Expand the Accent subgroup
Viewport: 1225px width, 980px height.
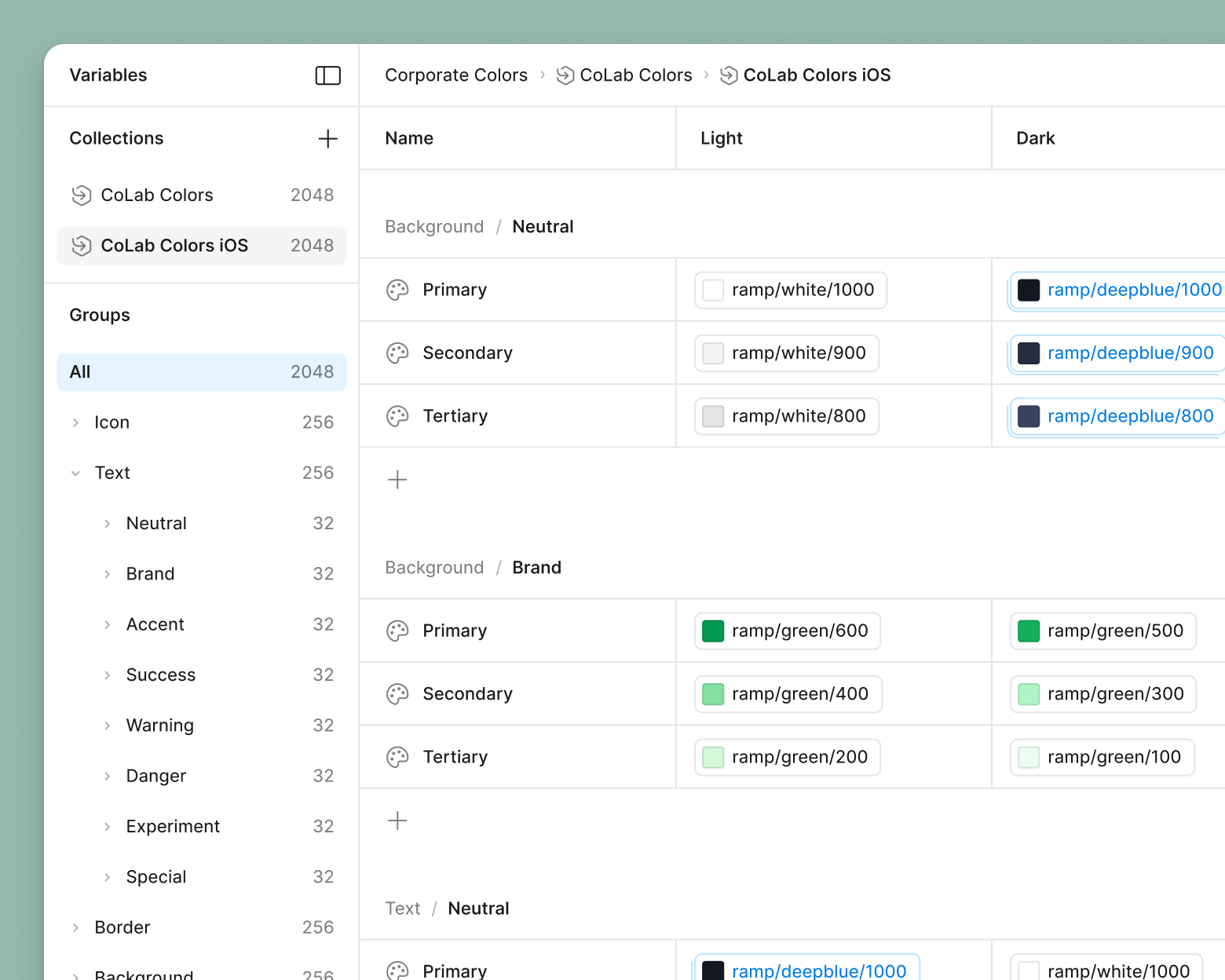coord(107,625)
